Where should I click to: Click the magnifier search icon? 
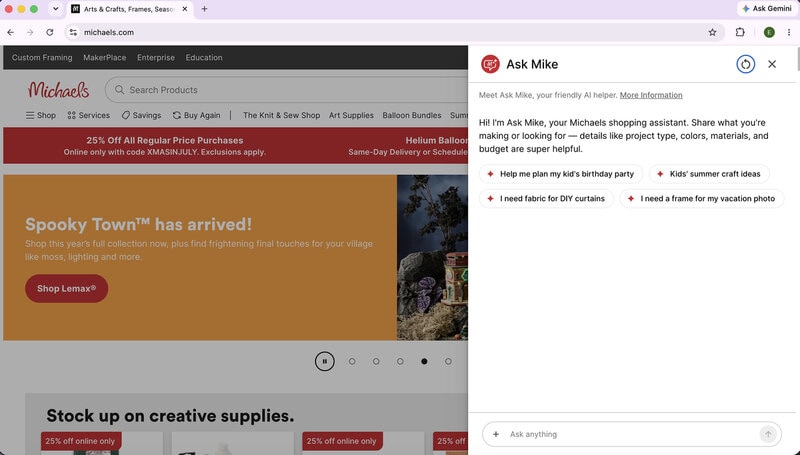click(x=119, y=90)
